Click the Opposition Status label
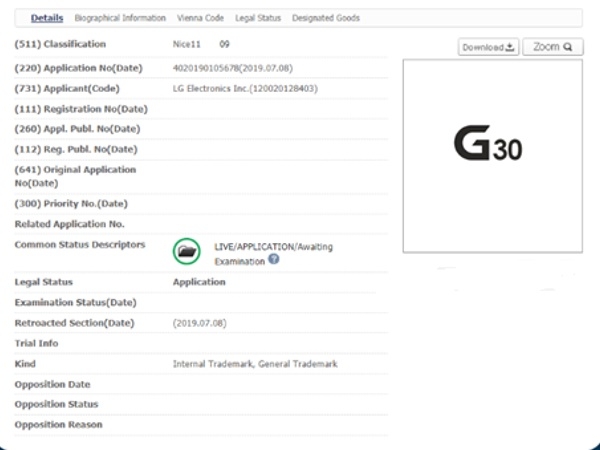Image resolution: width=600 pixels, height=450 pixels. 56,404
